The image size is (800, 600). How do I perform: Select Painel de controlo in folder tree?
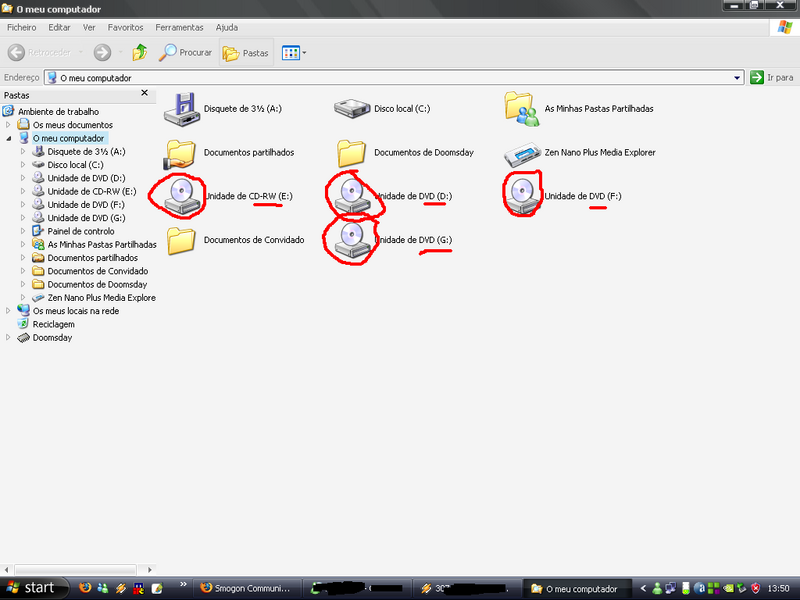click(80, 231)
